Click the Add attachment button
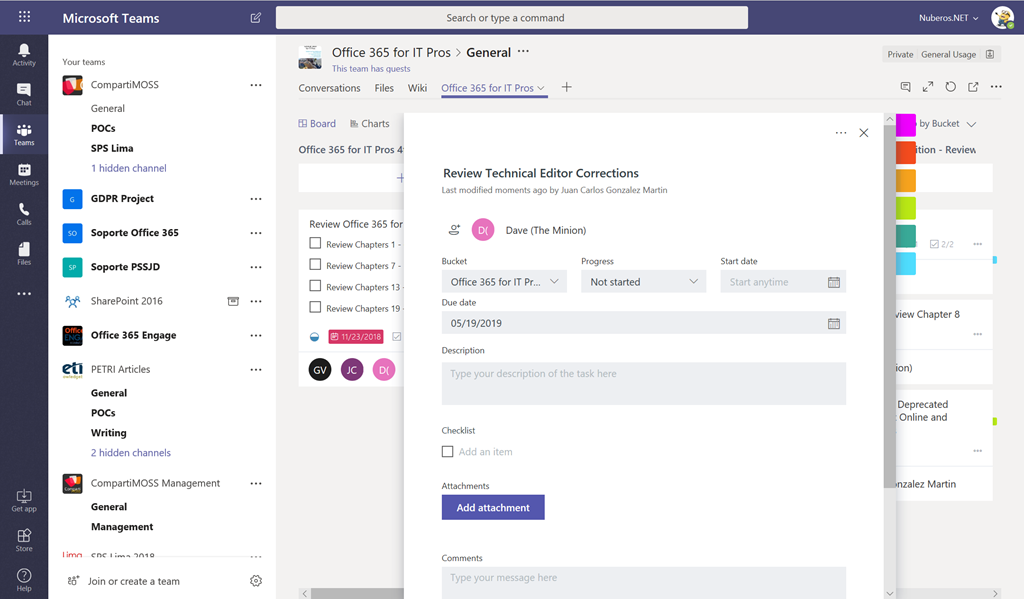 coord(493,507)
